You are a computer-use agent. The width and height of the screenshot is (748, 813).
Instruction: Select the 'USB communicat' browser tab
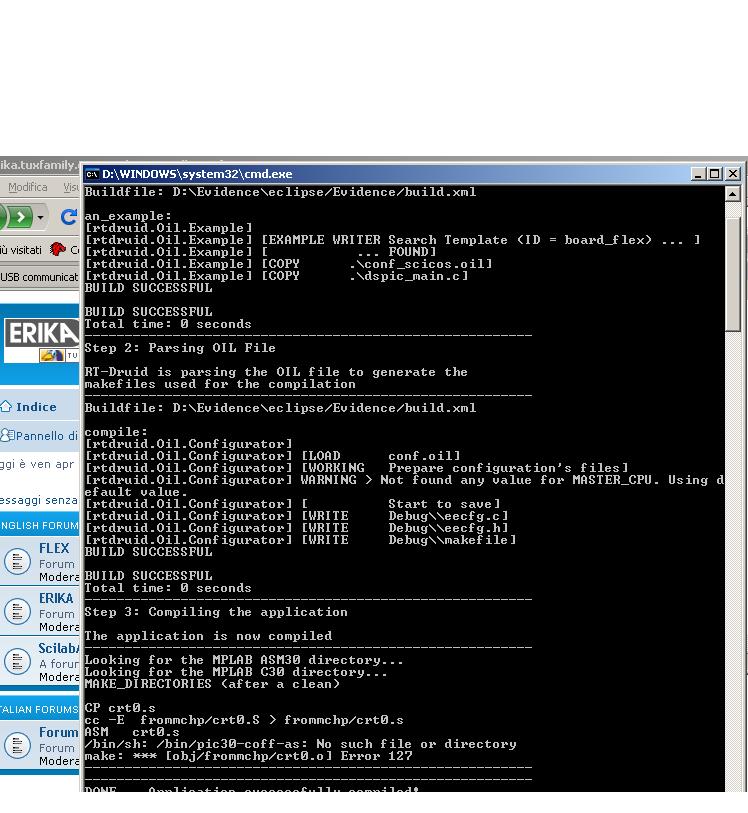coord(39,277)
